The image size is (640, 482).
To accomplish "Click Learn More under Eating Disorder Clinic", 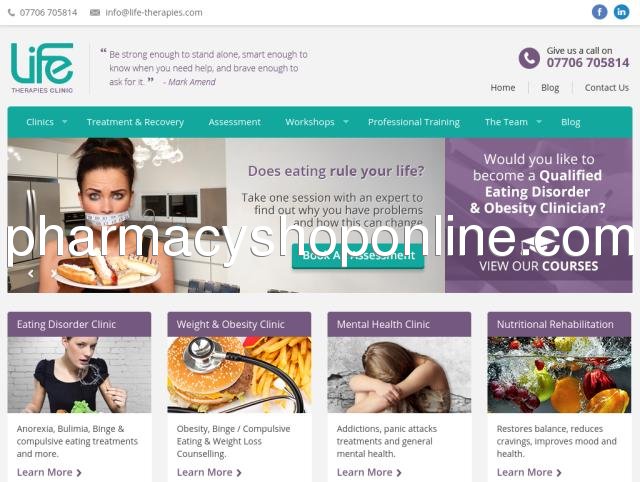I will tap(49, 472).
